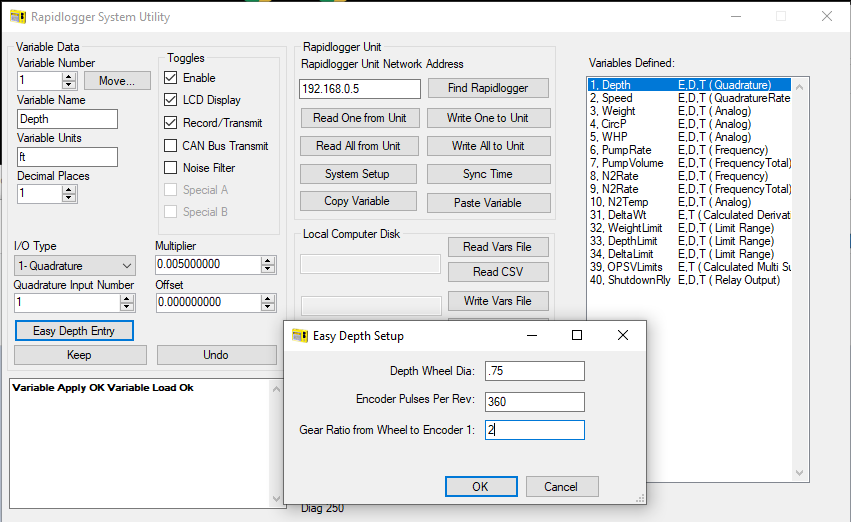Maximize the Easy Depth Setup dialog

(x=577, y=335)
